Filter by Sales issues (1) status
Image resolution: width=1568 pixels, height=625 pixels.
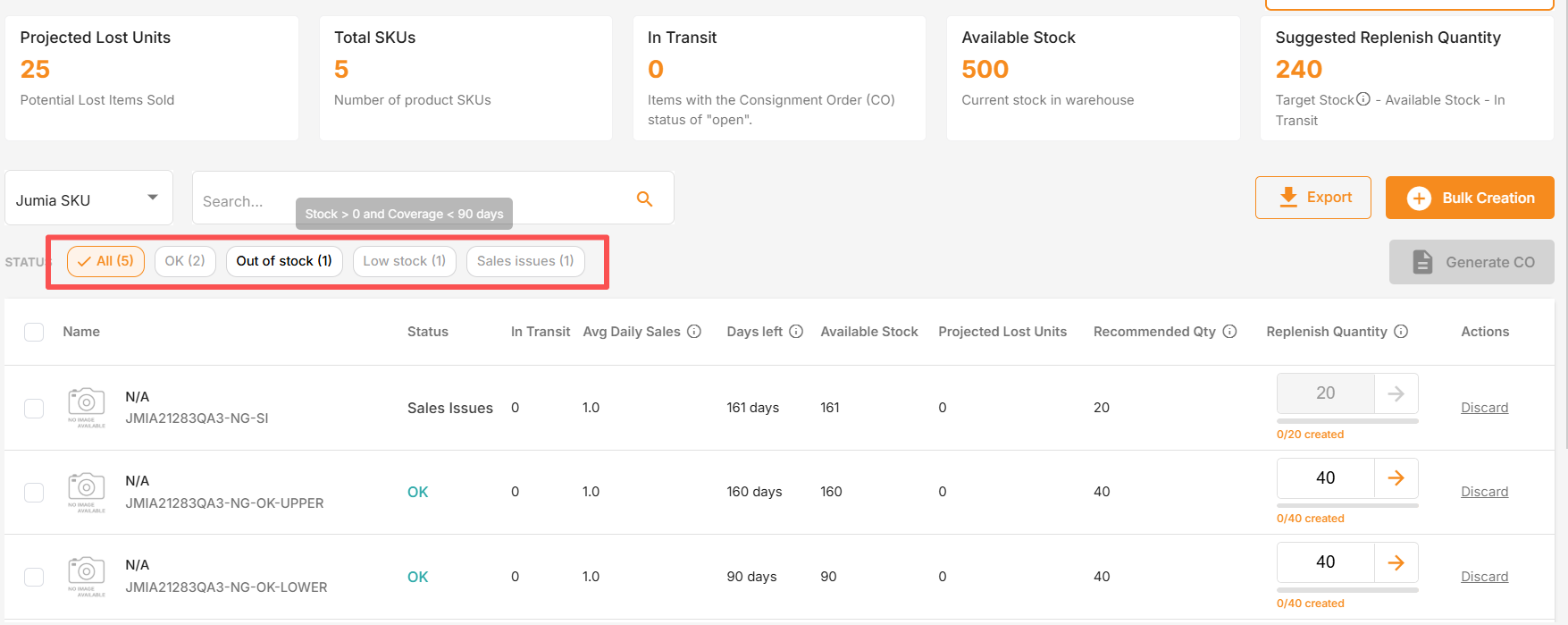(525, 261)
